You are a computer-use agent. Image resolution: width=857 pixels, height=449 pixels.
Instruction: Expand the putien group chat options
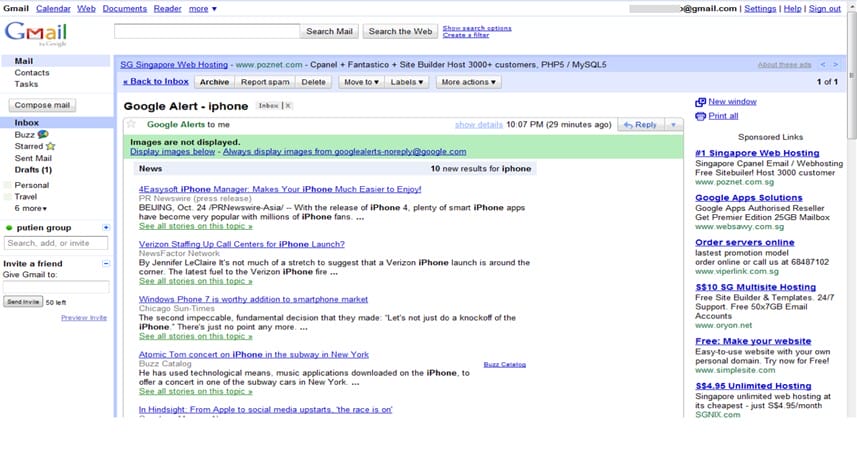coord(106,227)
